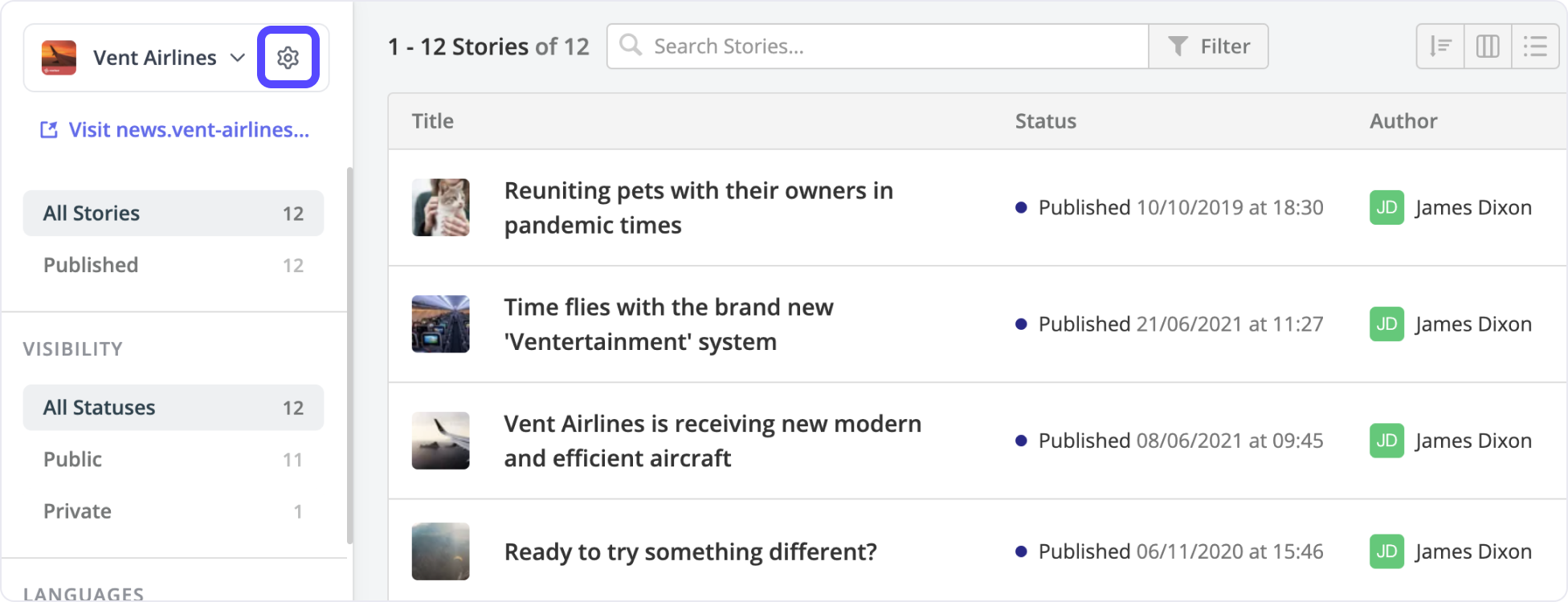1568x602 pixels.
Task: Select All Stories in sidebar
Action: pyautogui.click(x=174, y=214)
